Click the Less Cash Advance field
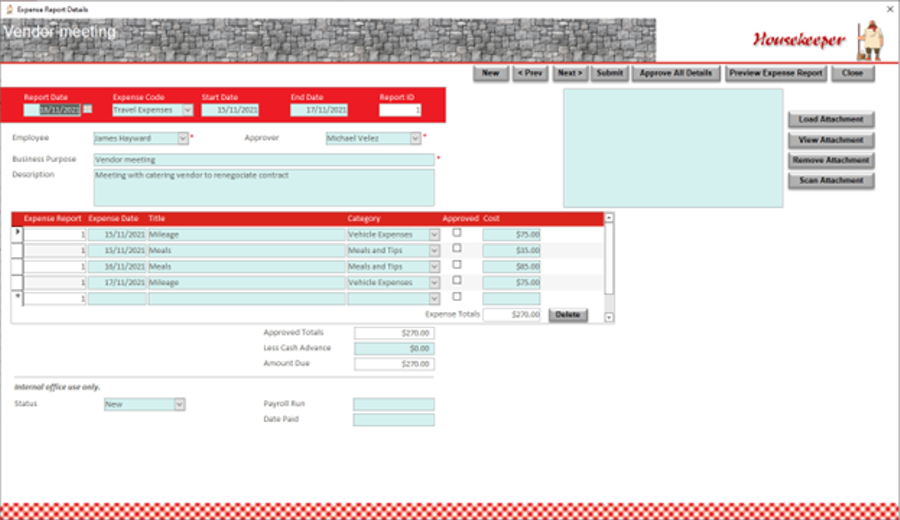 coord(394,348)
